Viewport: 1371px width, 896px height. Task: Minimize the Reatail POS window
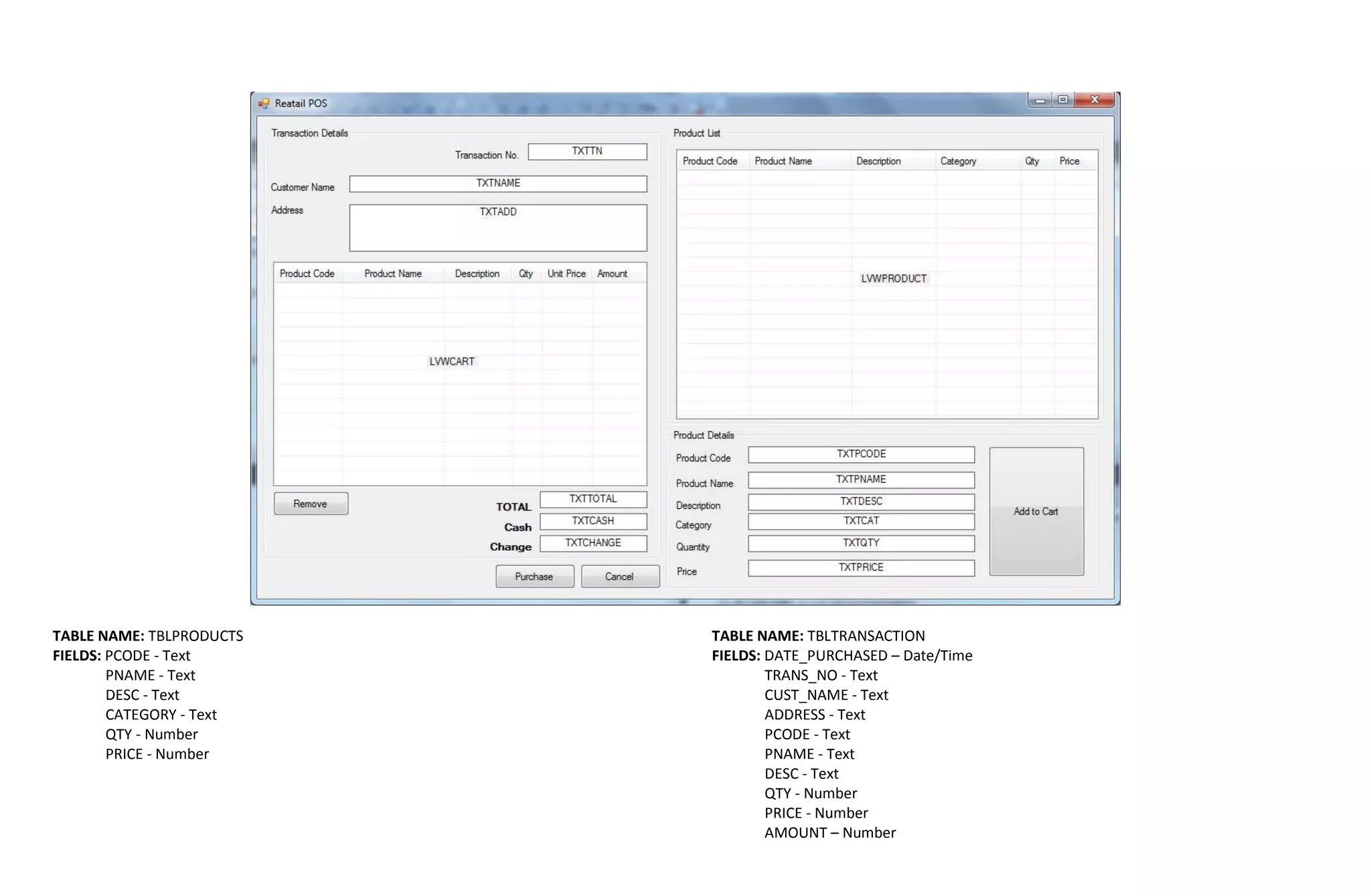[x=1040, y=100]
